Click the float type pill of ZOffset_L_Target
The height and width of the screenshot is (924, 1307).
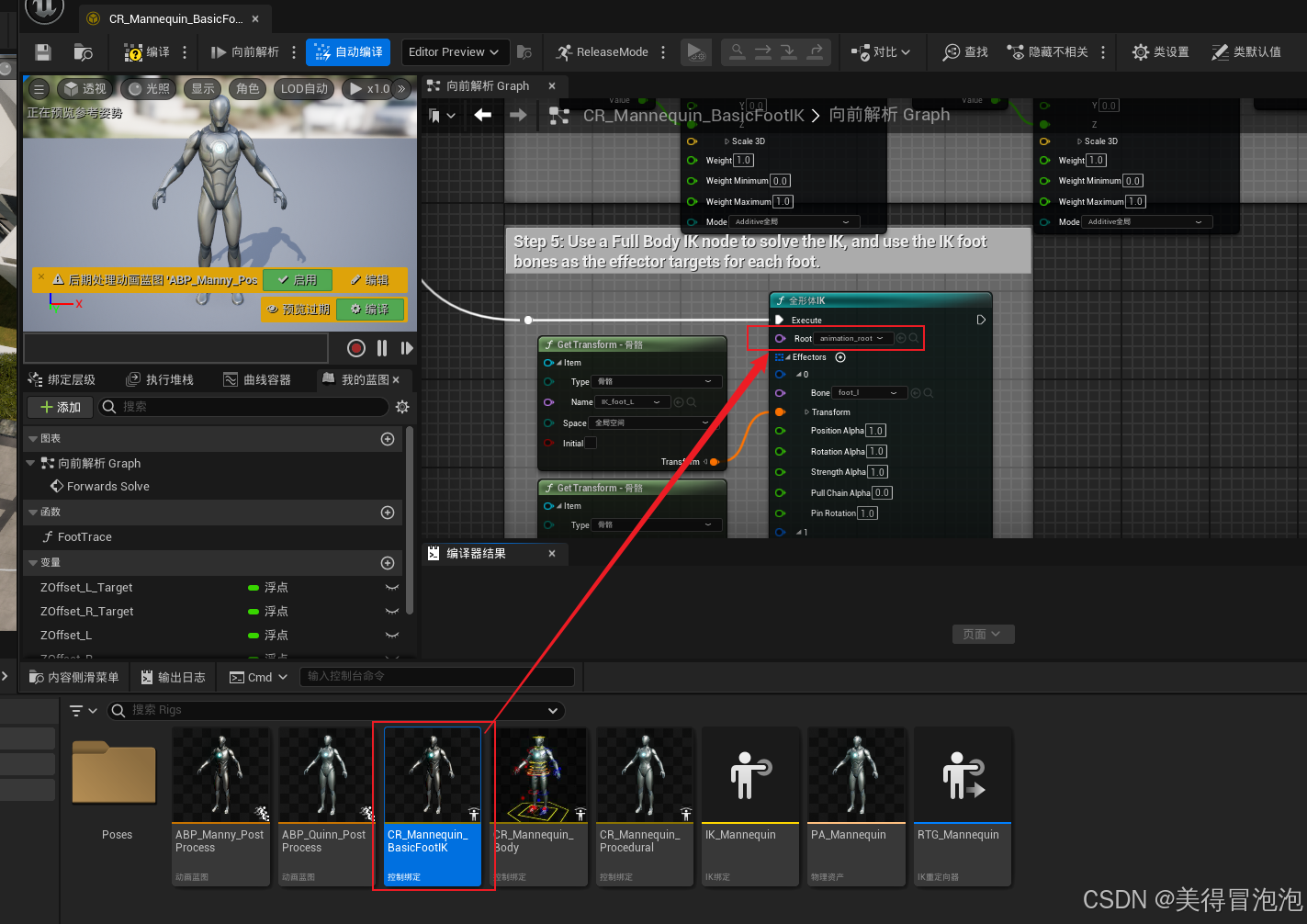(x=254, y=588)
